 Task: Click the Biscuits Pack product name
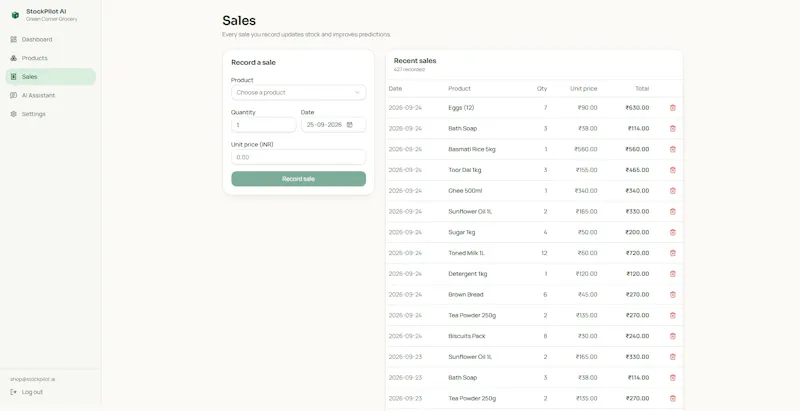[x=467, y=336]
